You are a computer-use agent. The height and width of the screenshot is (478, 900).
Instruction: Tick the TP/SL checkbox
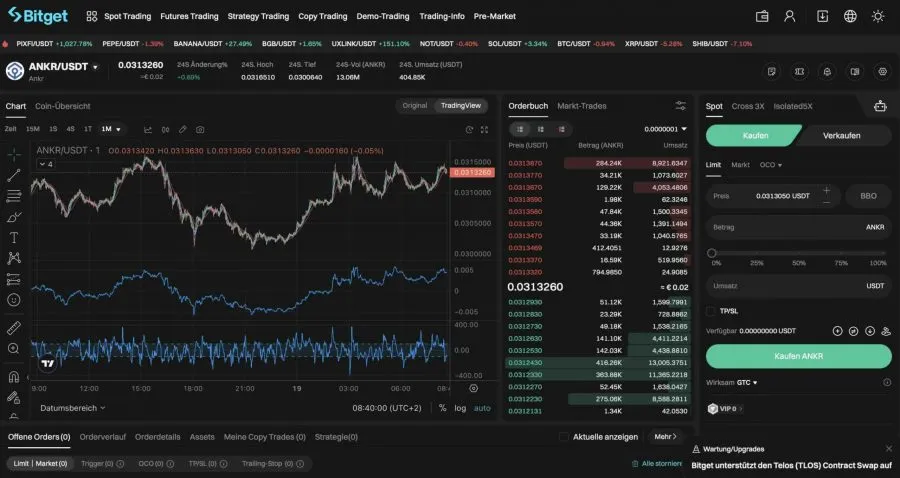pos(711,311)
